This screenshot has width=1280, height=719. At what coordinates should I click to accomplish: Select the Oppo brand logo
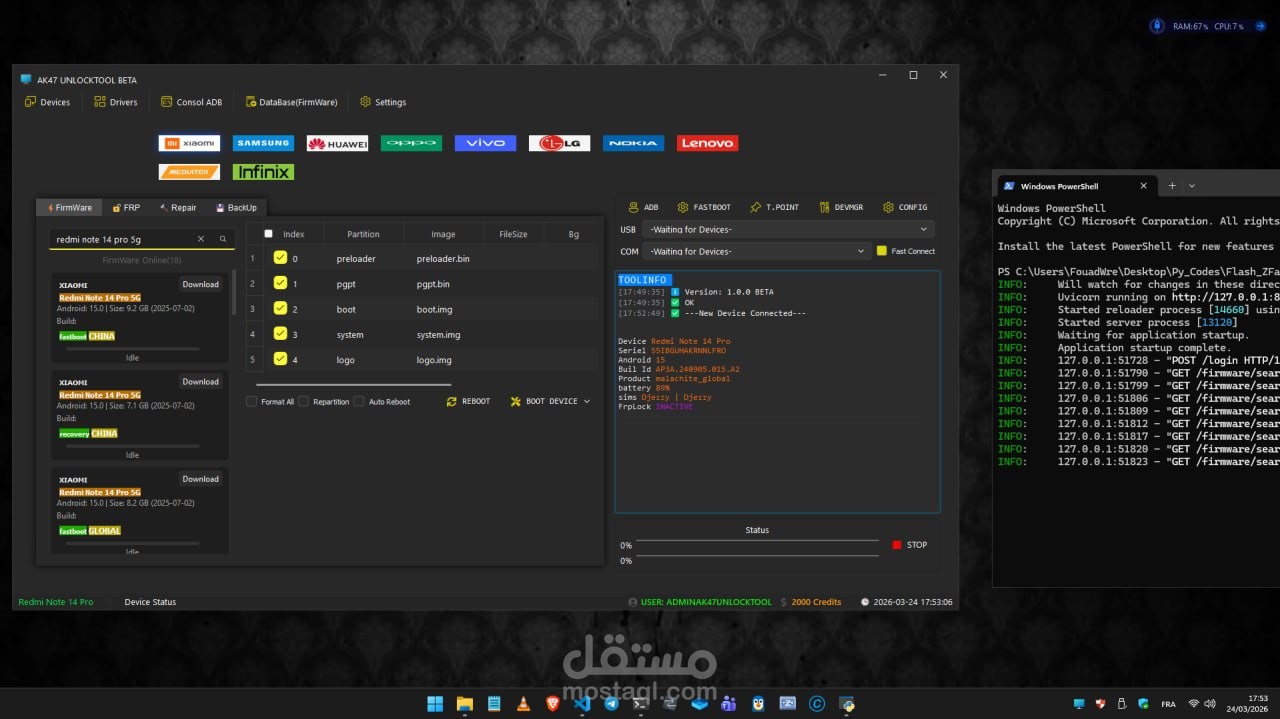coord(411,143)
